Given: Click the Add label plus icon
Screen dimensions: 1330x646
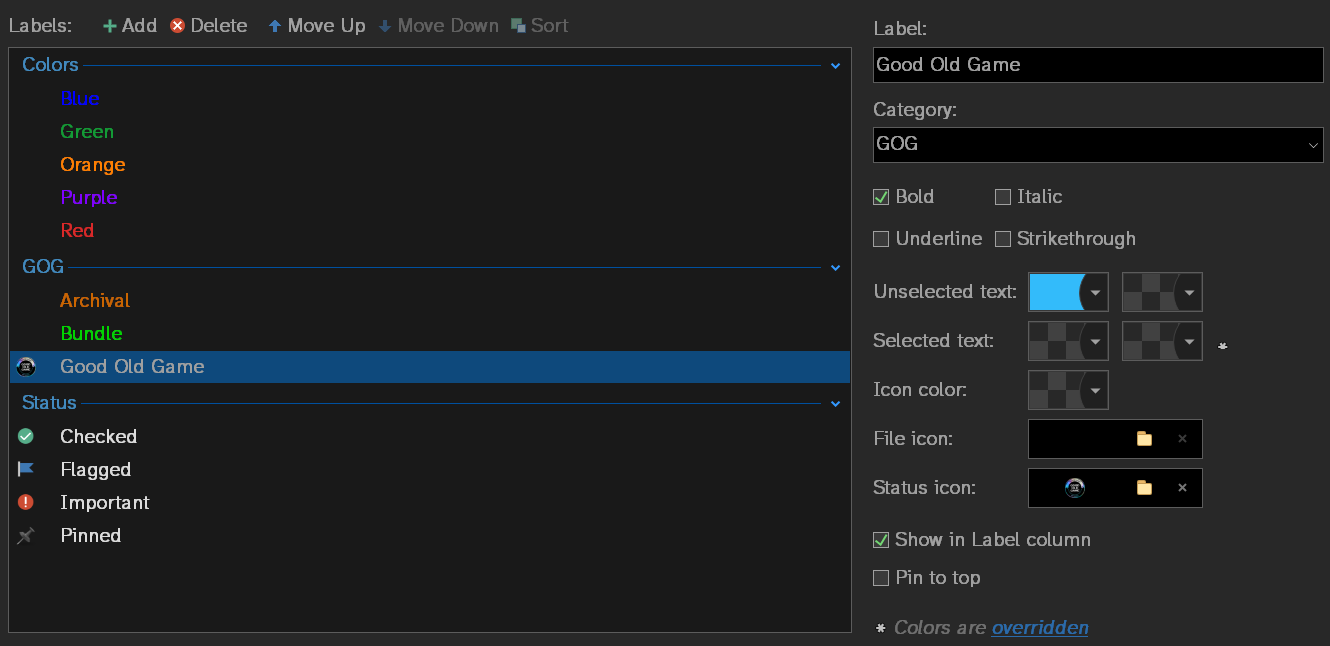Looking at the screenshot, I should click(x=110, y=26).
